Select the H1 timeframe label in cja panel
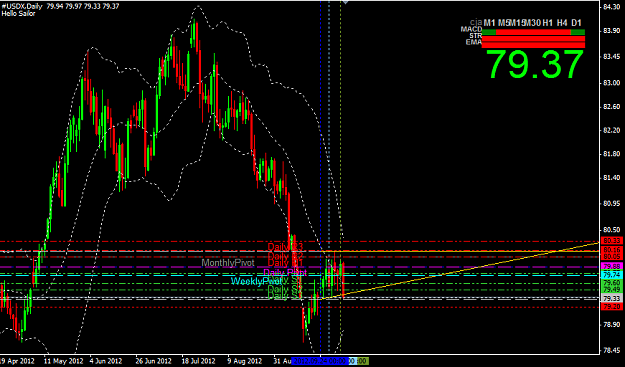 (548, 23)
